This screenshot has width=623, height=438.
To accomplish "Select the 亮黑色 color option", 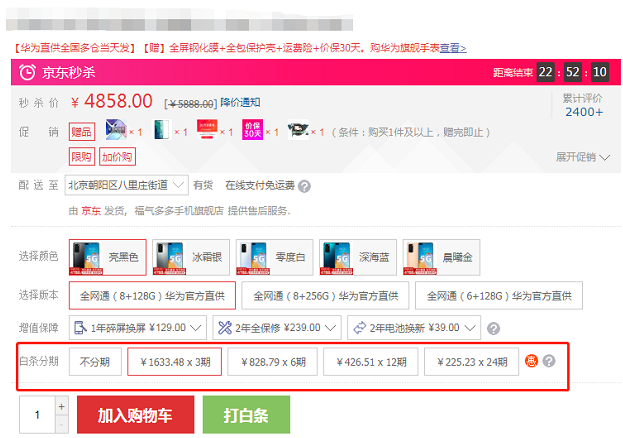I will (x=108, y=257).
